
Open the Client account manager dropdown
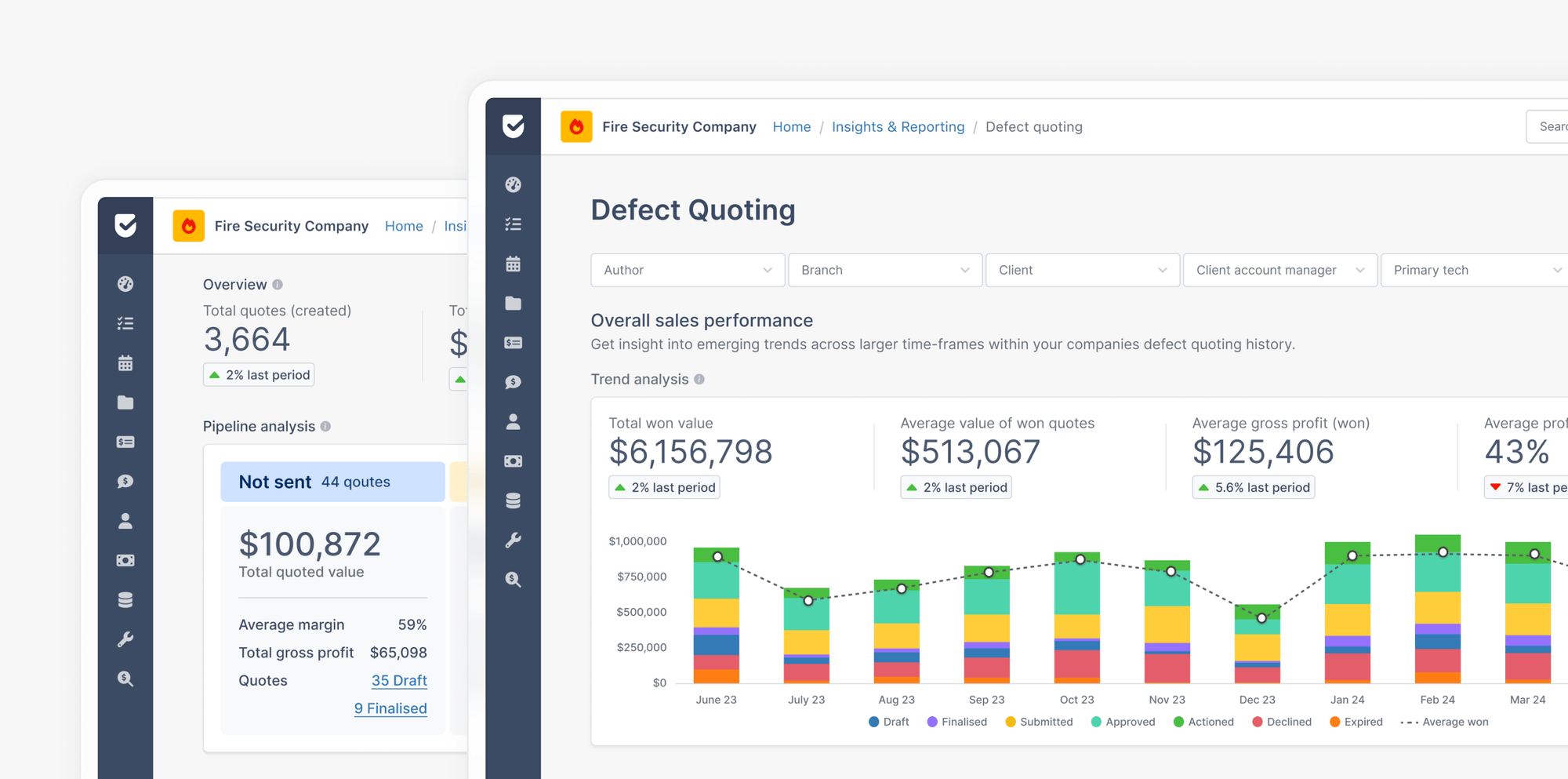[x=1279, y=270]
